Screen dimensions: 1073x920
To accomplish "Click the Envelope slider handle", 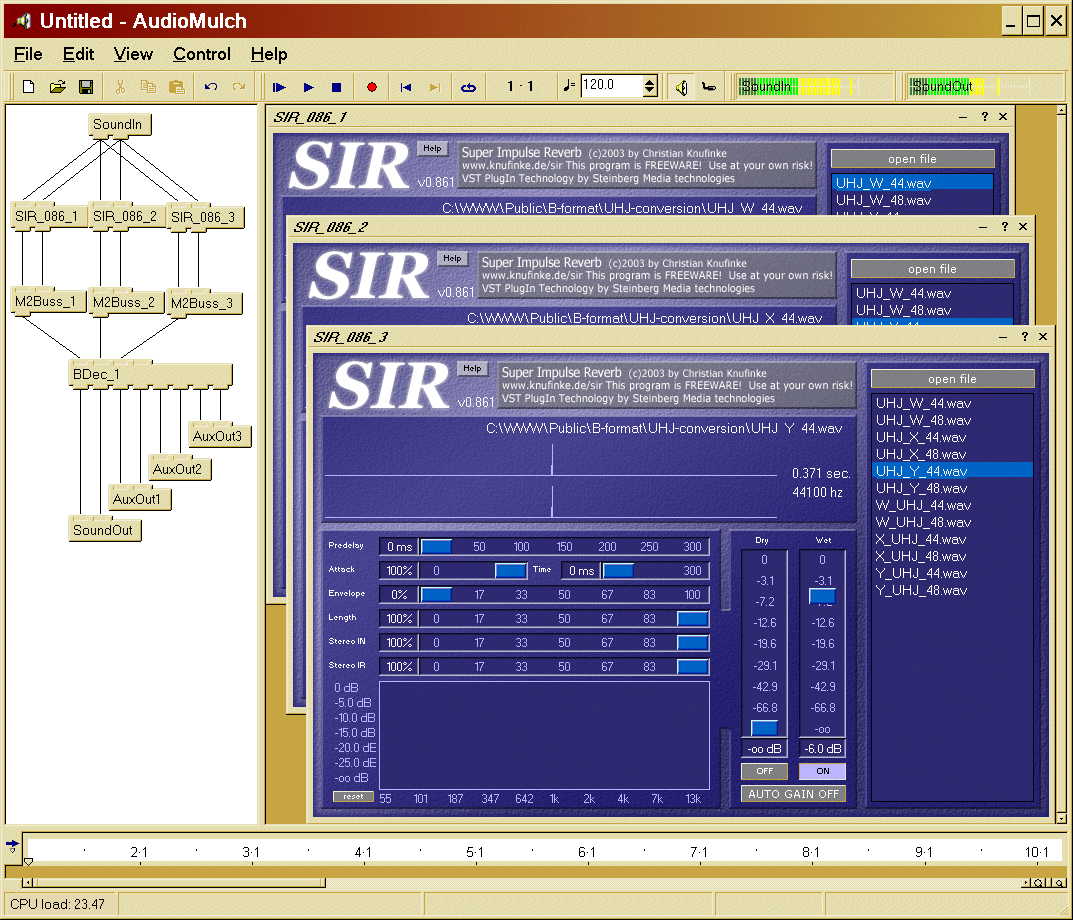I will (436, 594).
